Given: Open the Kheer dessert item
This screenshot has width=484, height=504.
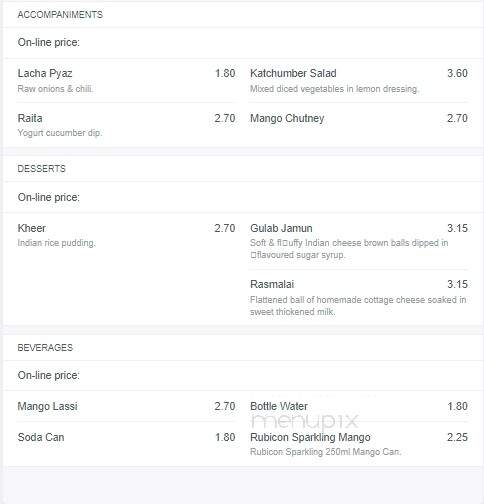Looking at the screenshot, I should coord(126,235).
